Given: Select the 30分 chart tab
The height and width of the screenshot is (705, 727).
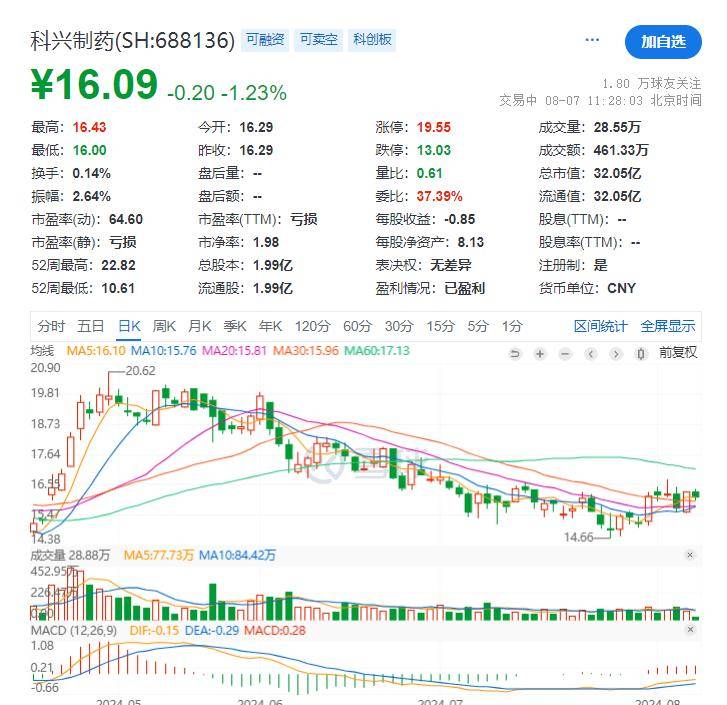Looking at the screenshot, I should coord(399,326).
